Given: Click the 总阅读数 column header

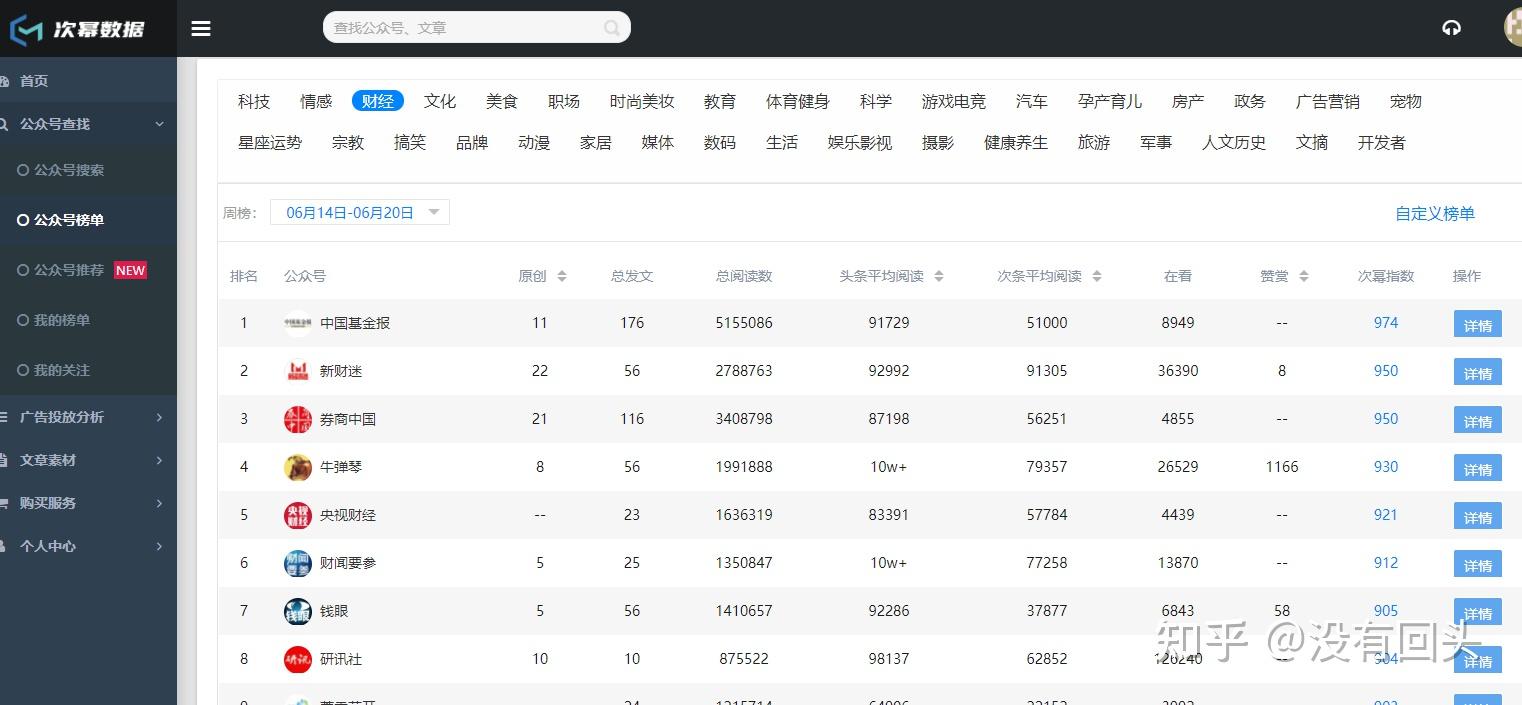Looking at the screenshot, I should coord(744,276).
